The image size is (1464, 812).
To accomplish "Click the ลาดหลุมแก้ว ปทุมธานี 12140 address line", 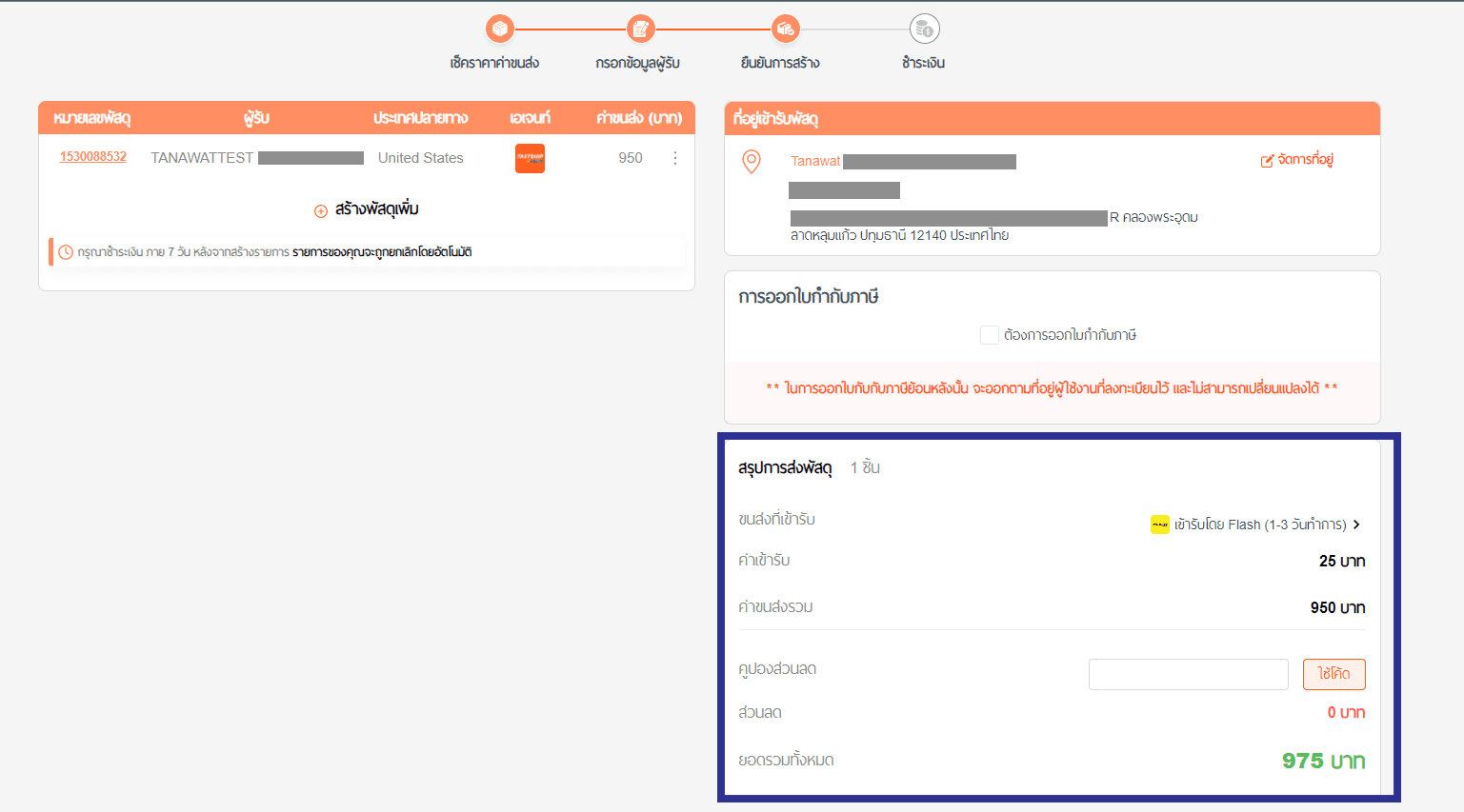I will pyautogui.click(x=899, y=235).
